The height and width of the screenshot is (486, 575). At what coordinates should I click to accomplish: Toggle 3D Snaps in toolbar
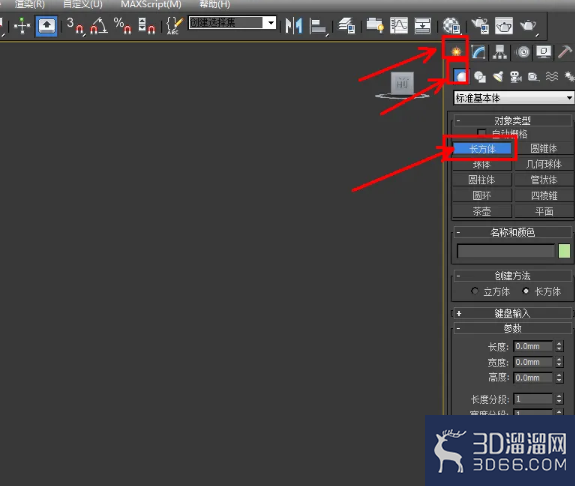coord(75,26)
